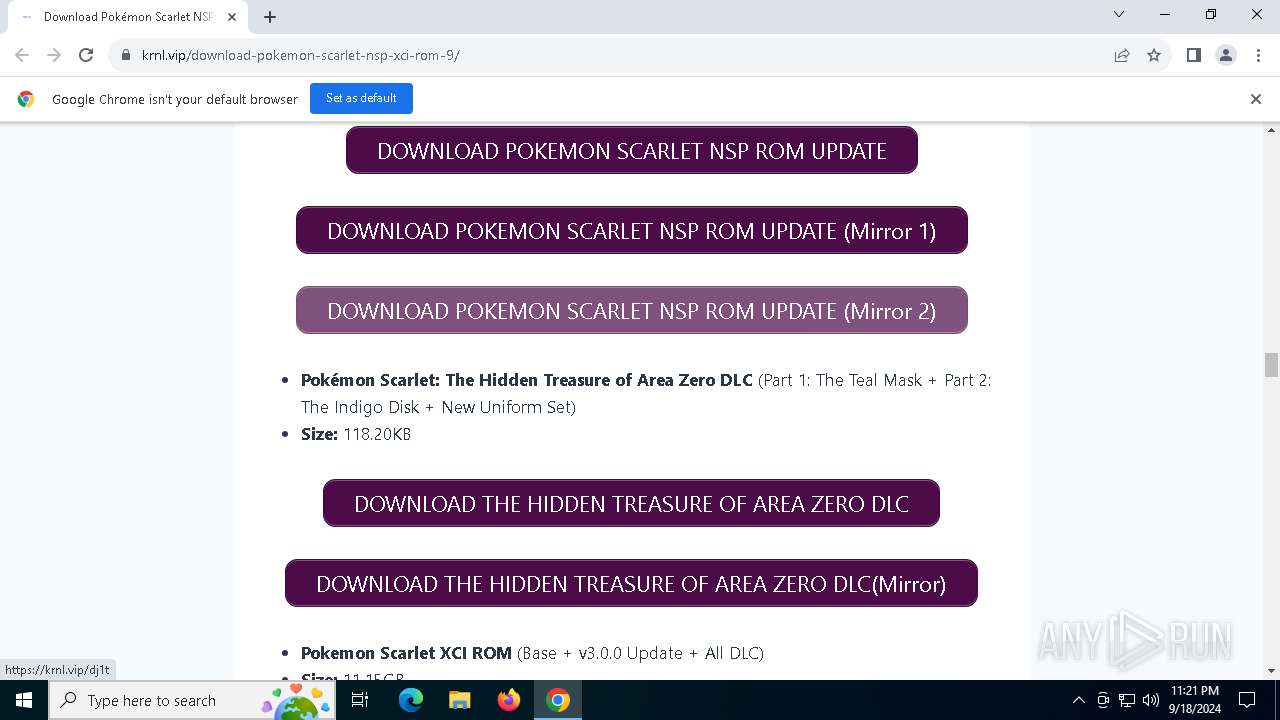Image resolution: width=1280 pixels, height=720 pixels.
Task: Download Hidden Treasure of Area Zero DLC Mirror
Action: click(631, 583)
